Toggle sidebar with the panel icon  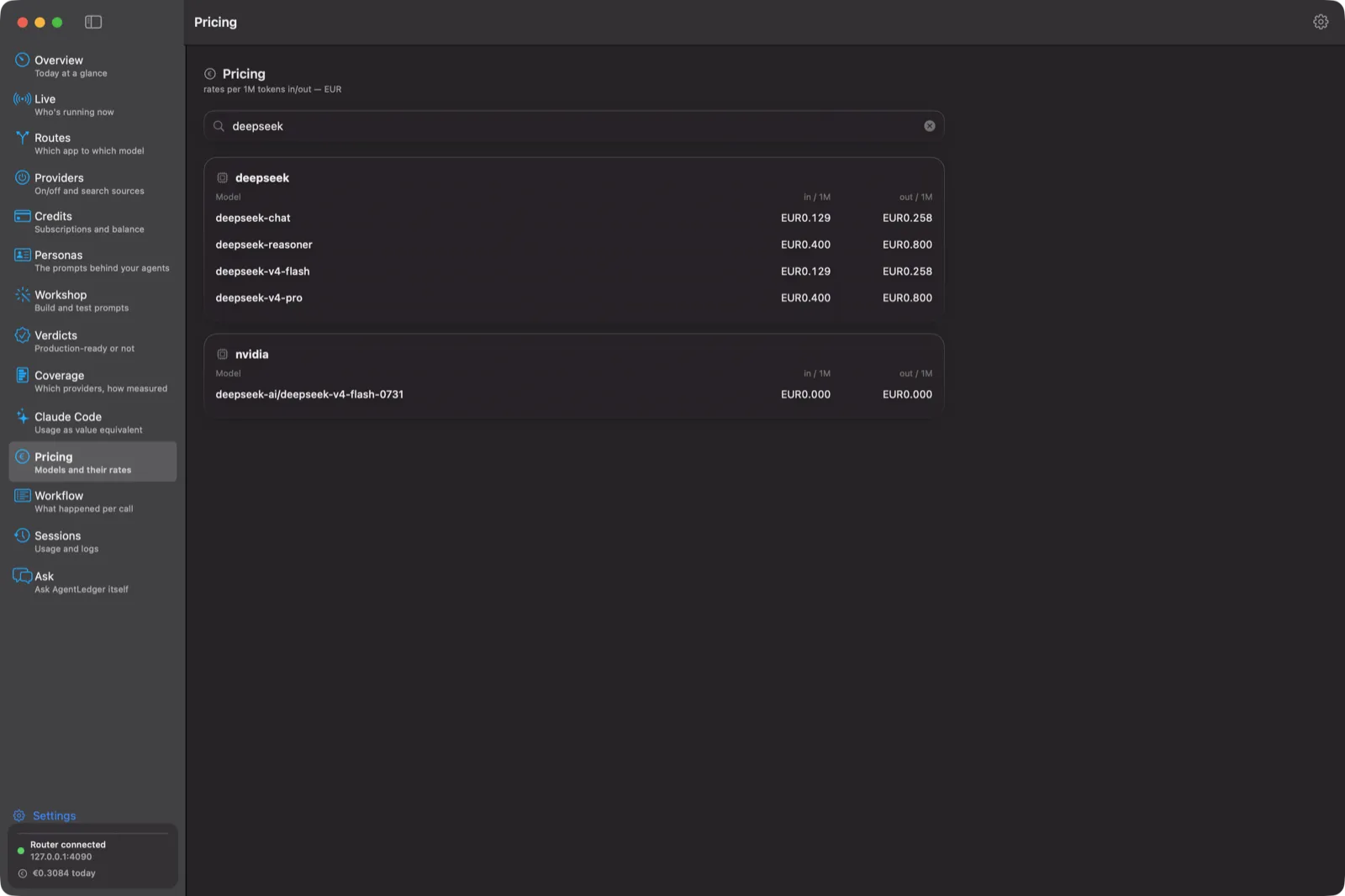point(93,22)
